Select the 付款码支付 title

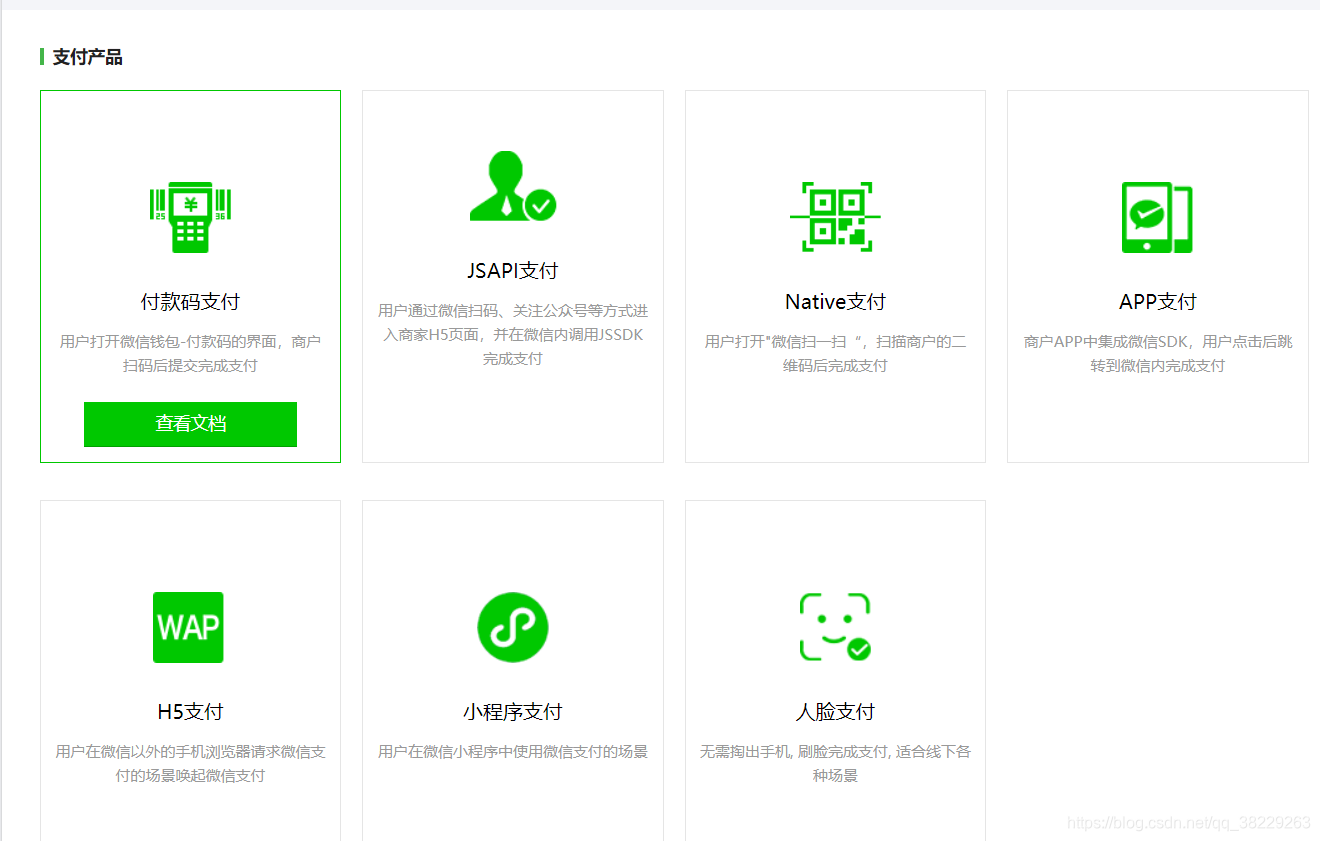[190, 302]
